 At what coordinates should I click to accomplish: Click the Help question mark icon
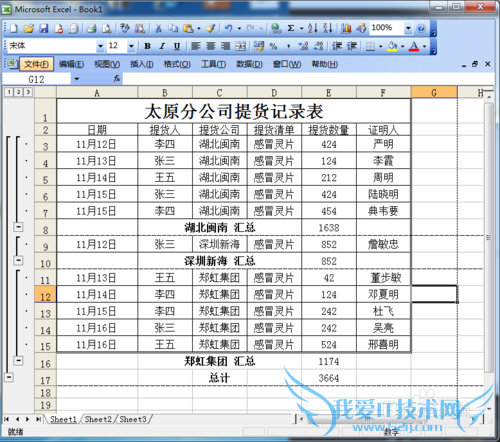click(421, 28)
